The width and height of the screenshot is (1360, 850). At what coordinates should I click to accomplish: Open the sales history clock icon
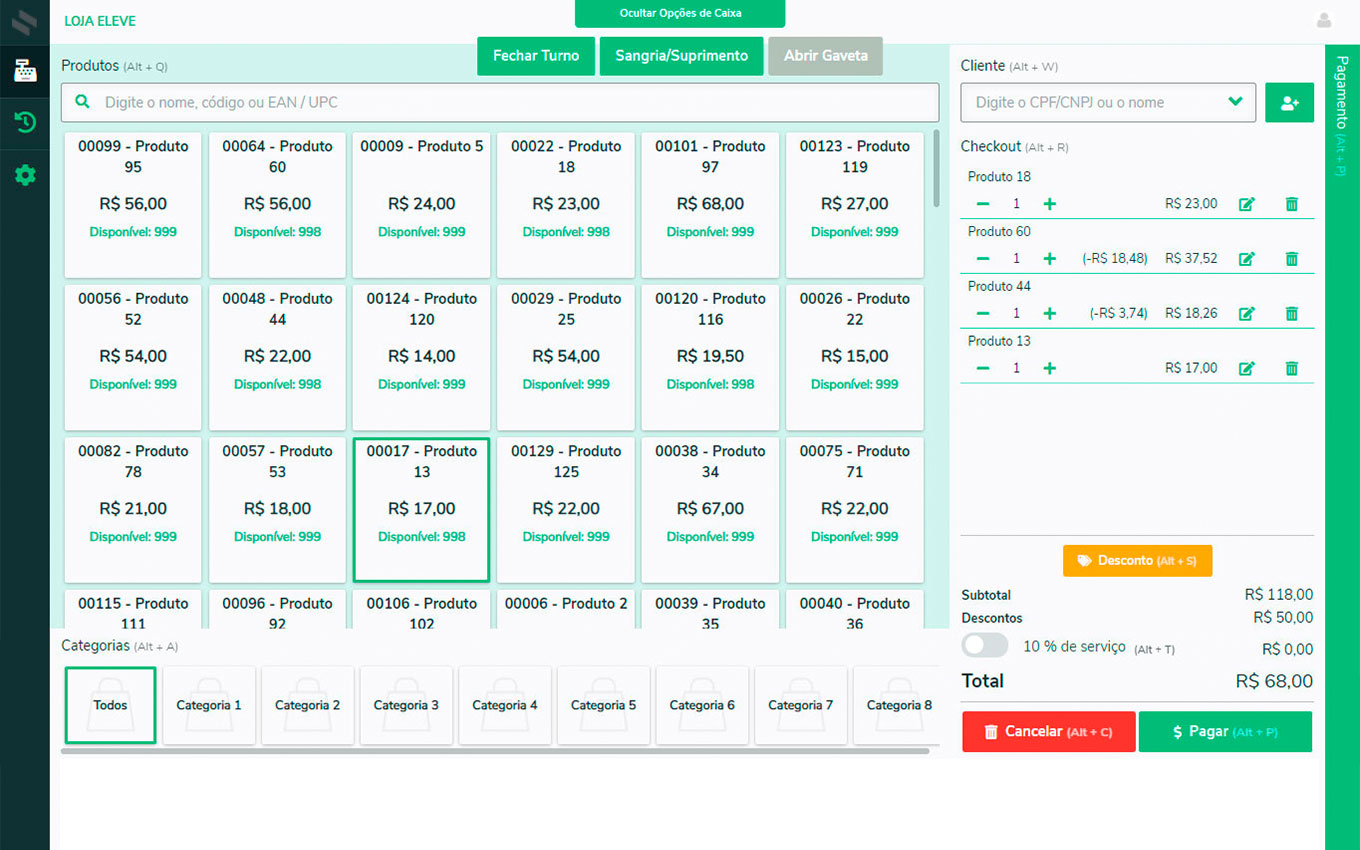coord(25,123)
